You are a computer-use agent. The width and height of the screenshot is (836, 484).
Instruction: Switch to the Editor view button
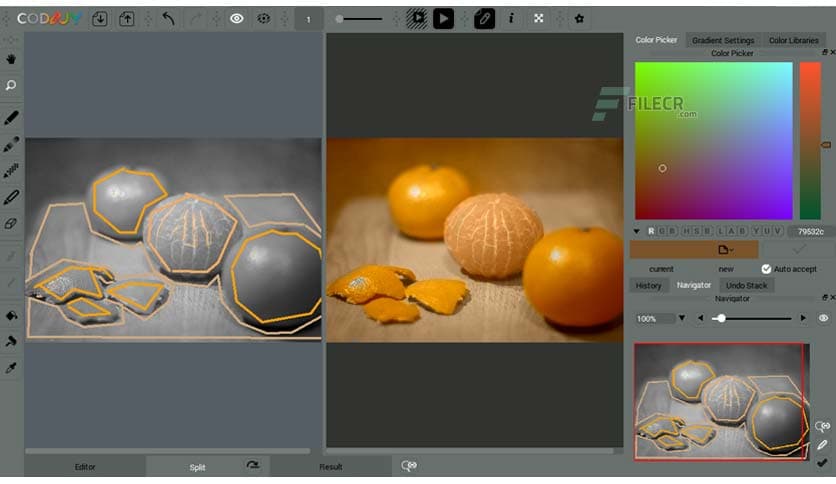pos(85,467)
